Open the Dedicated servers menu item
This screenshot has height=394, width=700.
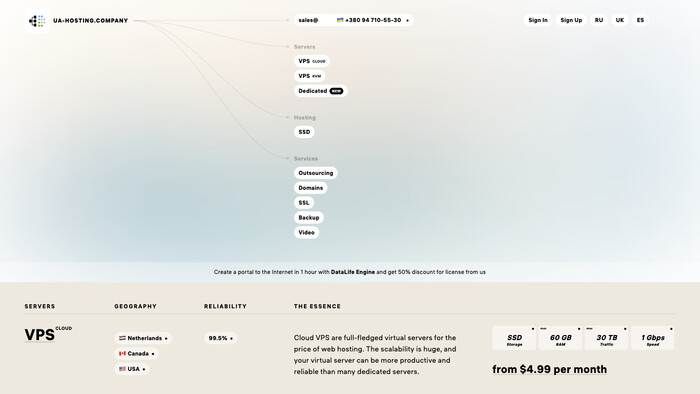click(x=321, y=91)
